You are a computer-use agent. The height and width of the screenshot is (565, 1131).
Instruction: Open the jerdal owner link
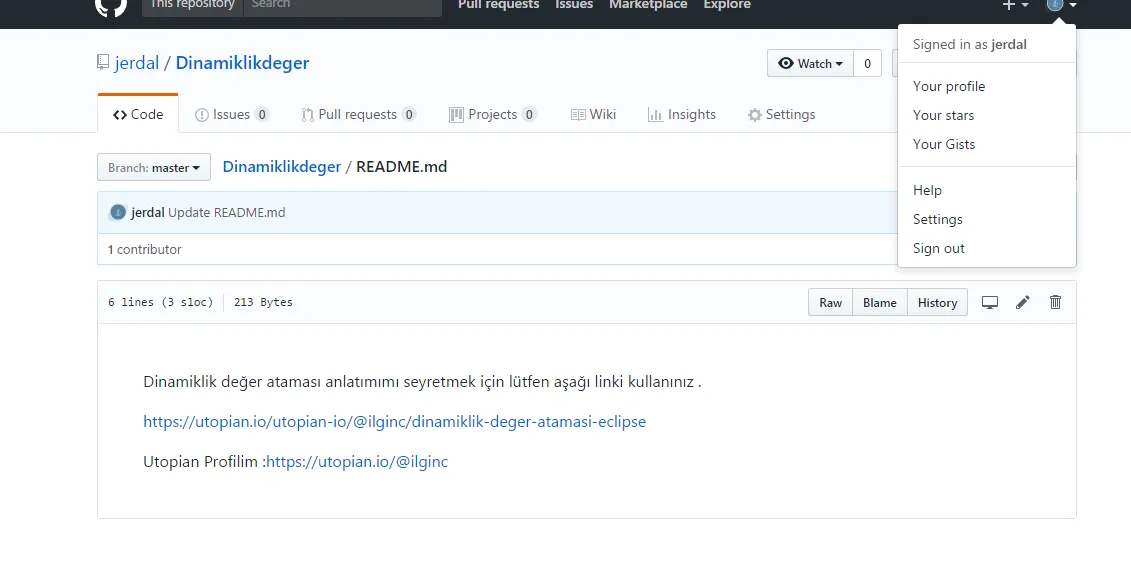(136, 63)
